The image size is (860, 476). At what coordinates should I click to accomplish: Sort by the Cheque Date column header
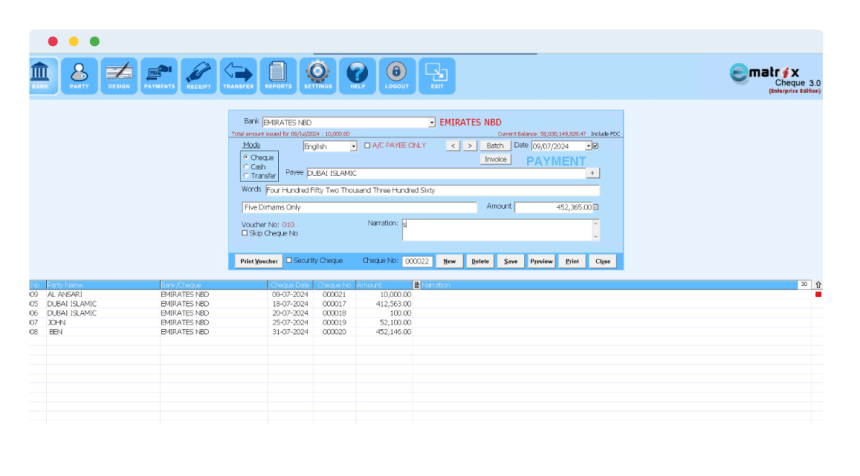tap(291, 285)
